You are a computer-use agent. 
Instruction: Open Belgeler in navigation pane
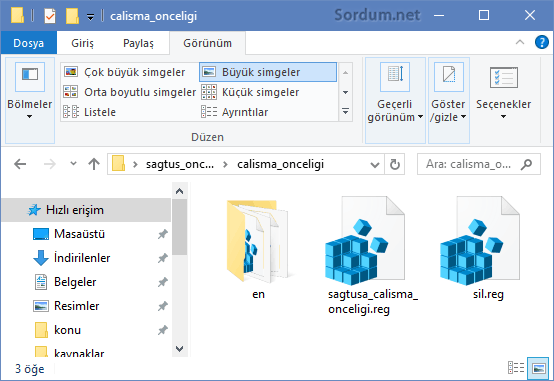coord(75,282)
